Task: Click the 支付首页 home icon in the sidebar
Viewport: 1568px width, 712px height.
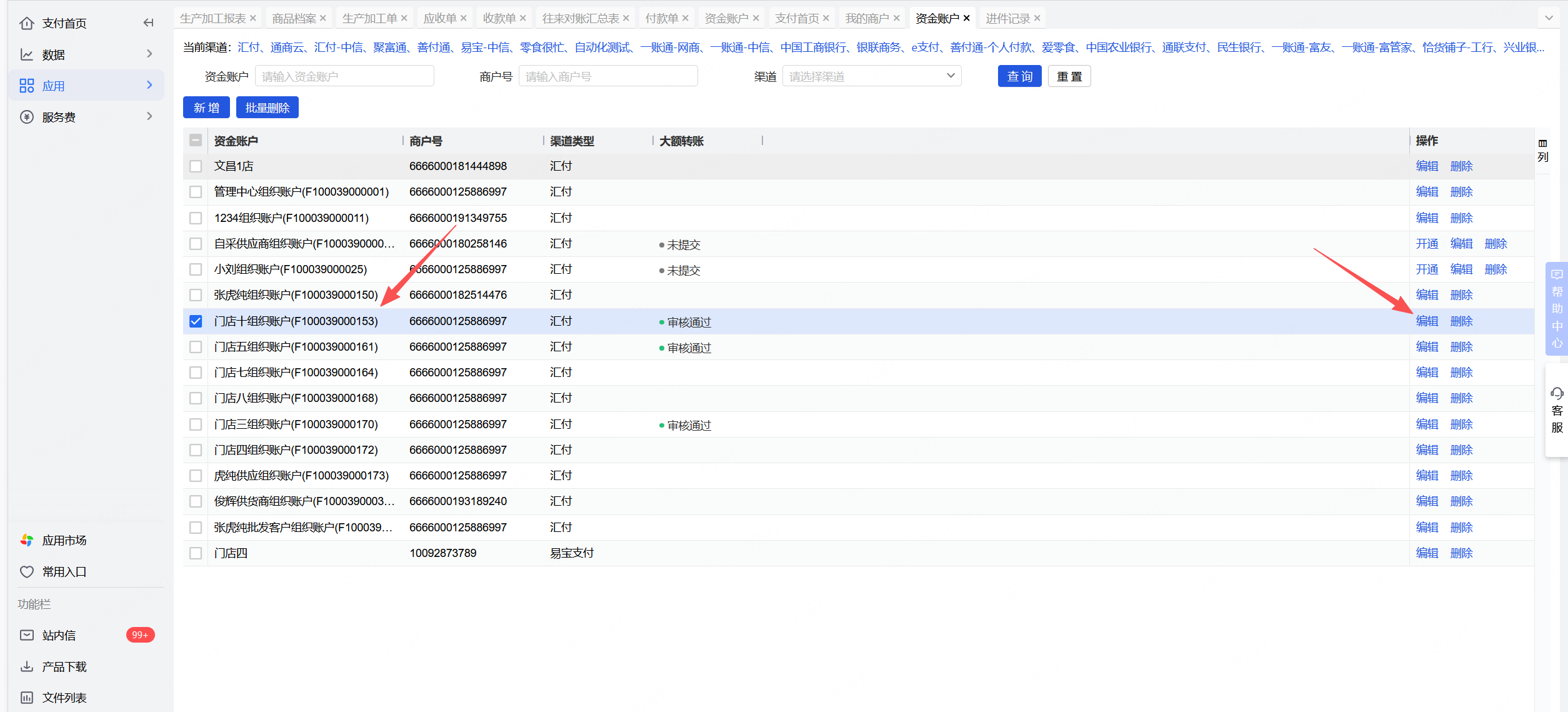Action: tap(26, 23)
